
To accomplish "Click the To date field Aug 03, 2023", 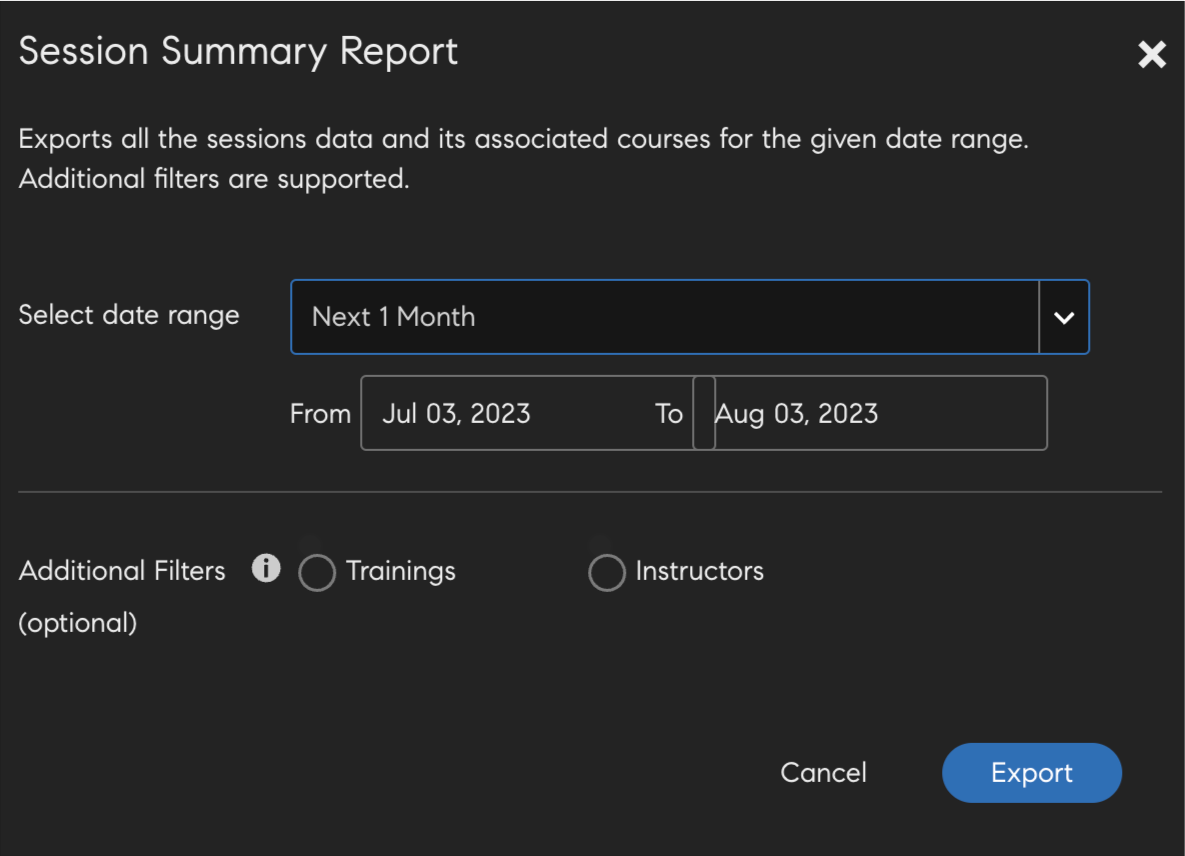I will pyautogui.click(x=880, y=414).
